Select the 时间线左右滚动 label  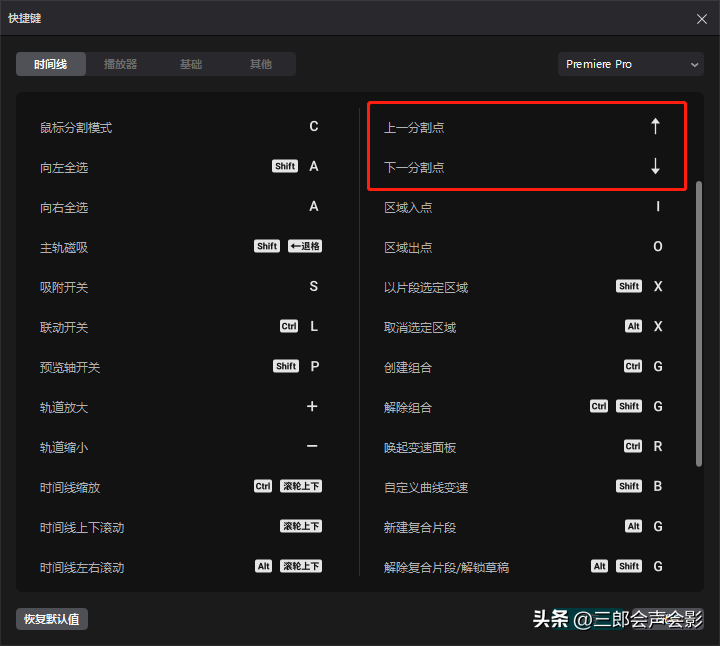pos(82,567)
